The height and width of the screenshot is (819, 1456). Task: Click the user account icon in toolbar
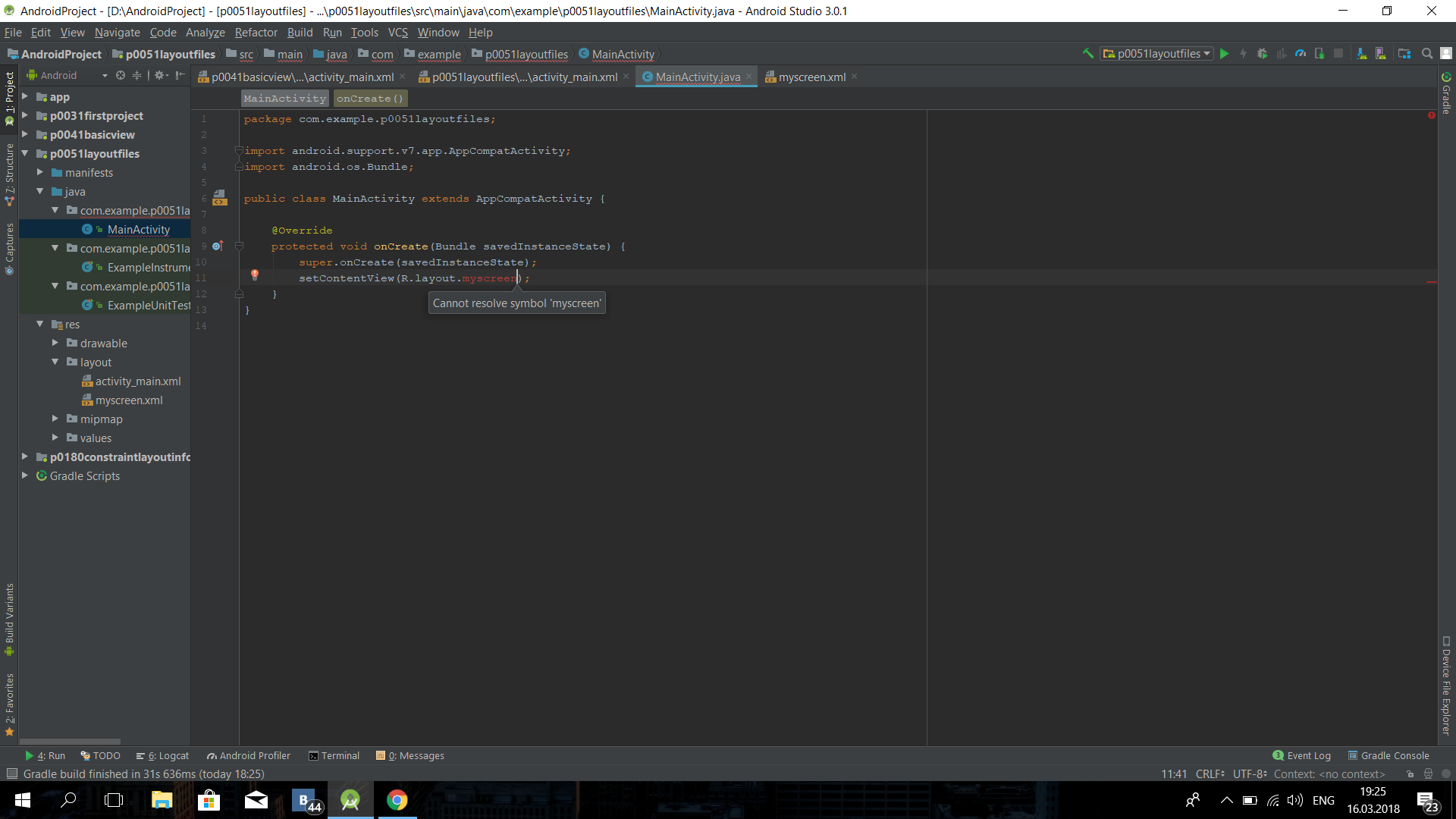(1446, 54)
